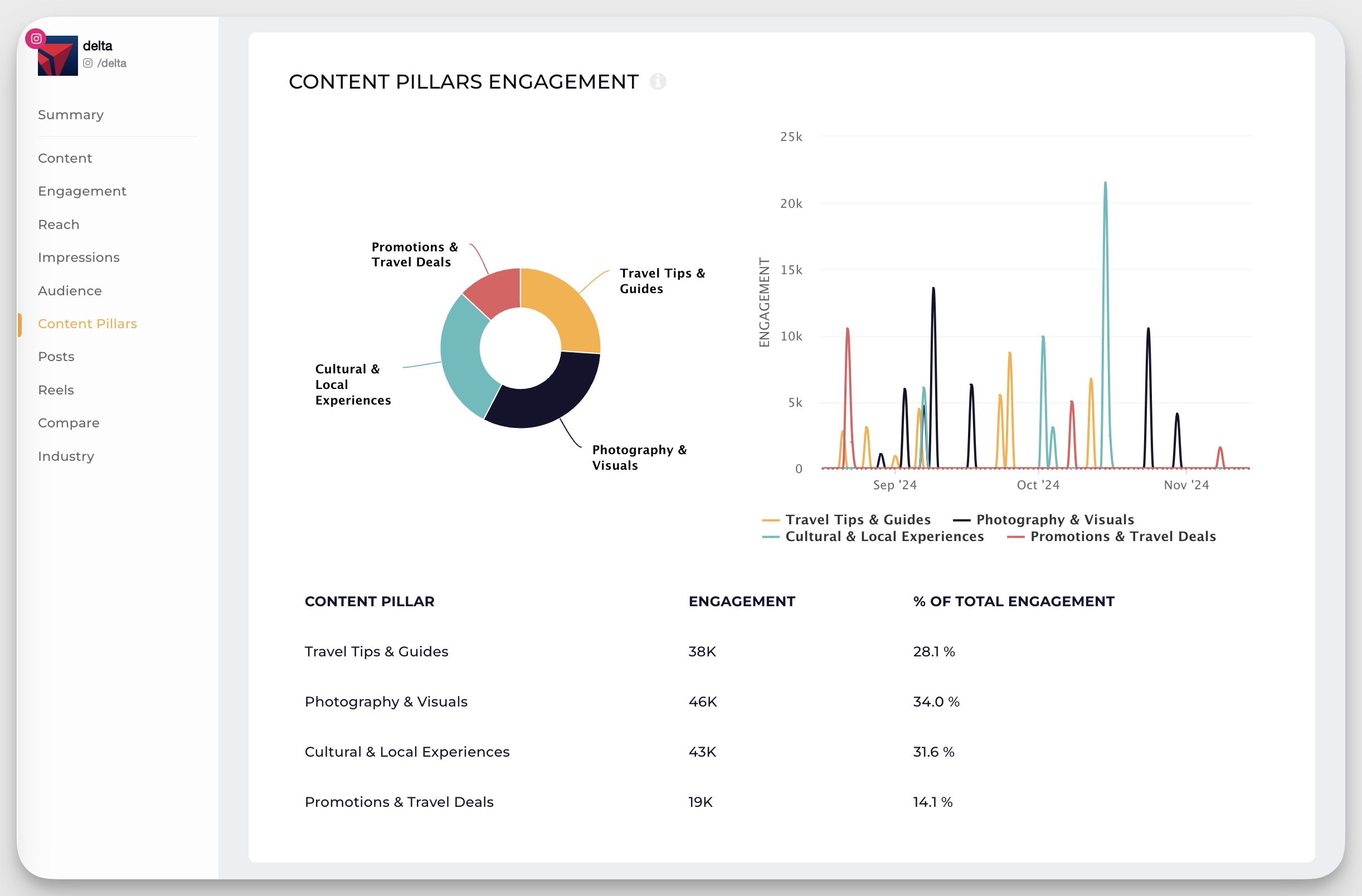The height and width of the screenshot is (896, 1362).
Task: Select the Summary navigation item
Action: 71,114
